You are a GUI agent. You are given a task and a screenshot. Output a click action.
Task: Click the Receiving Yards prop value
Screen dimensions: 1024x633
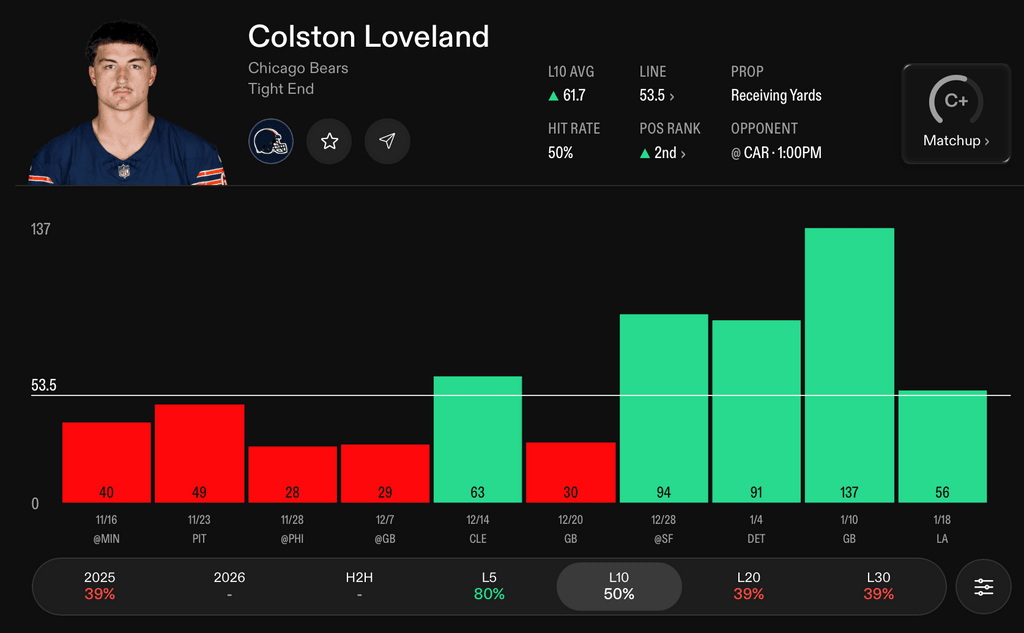point(776,95)
